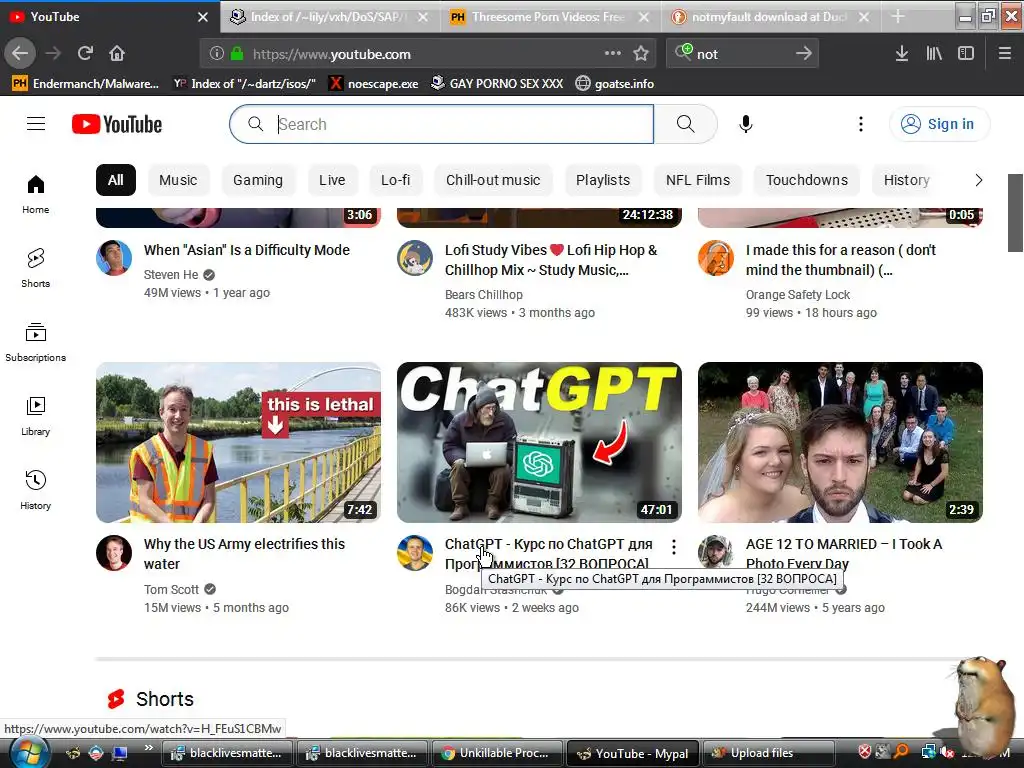The width and height of the screenshot is (1024, 768).
Task: Open Steven He channel avatar
Action: pos(114,258)
